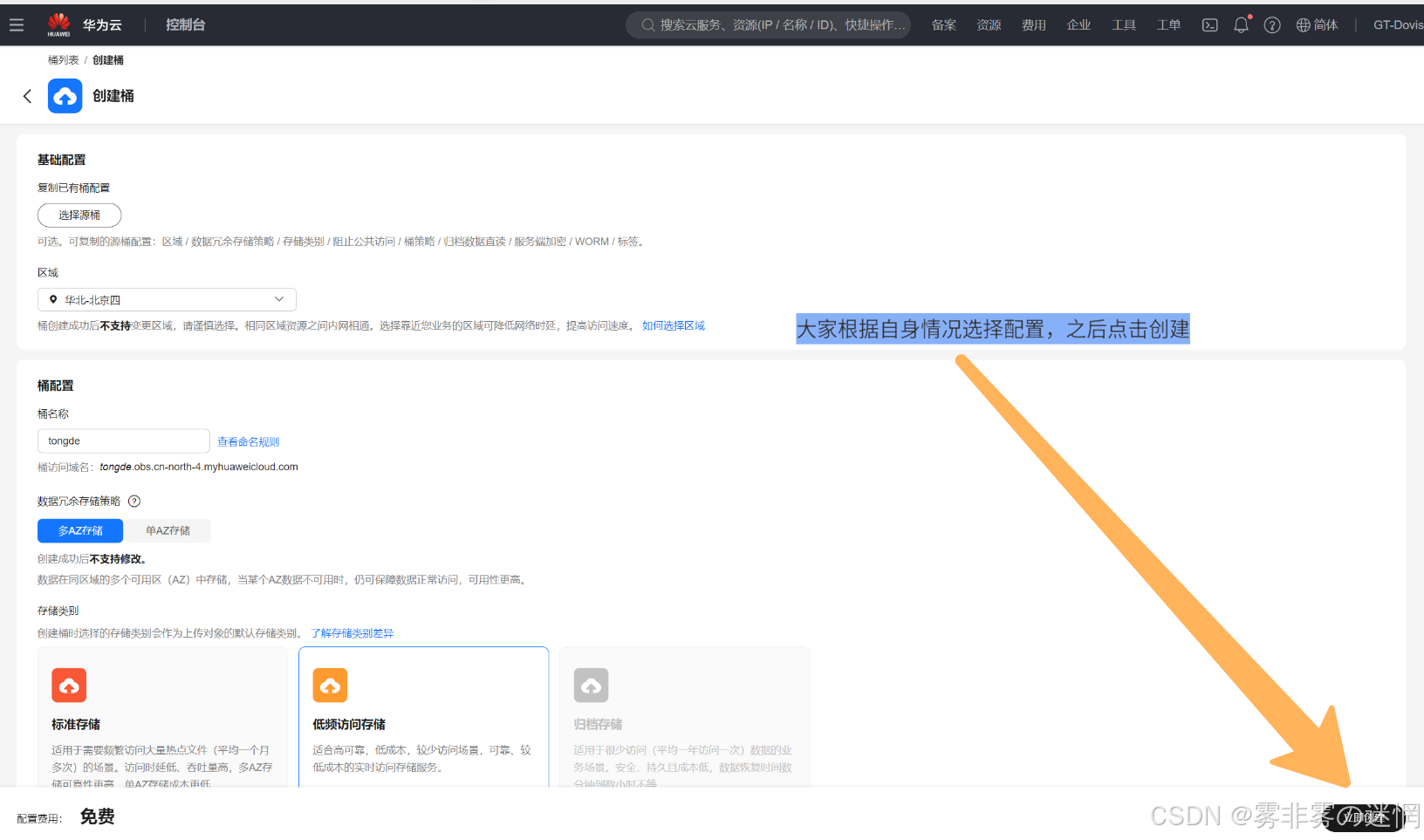Click the 免费 configuration fee text
Image resolution: width=1424 pixels, height=840 pixels.
point(98,816)
